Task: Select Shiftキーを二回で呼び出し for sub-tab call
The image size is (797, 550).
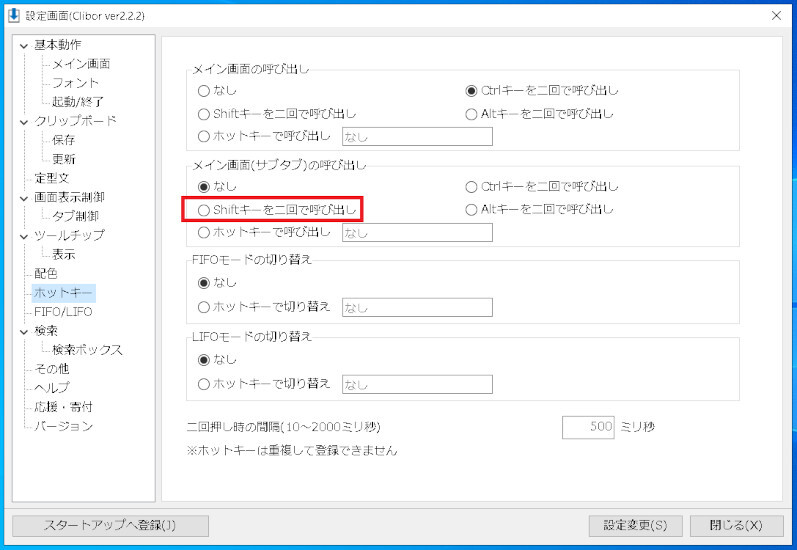Action: point(205,210)
